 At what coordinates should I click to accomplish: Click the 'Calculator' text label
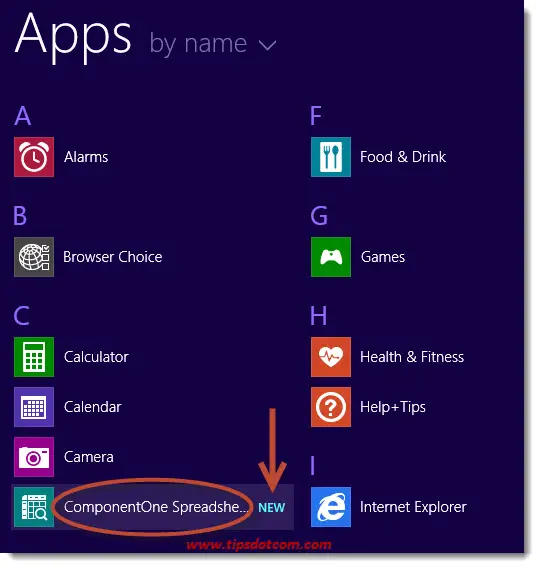pyautogui.click(x=96, y=357)
